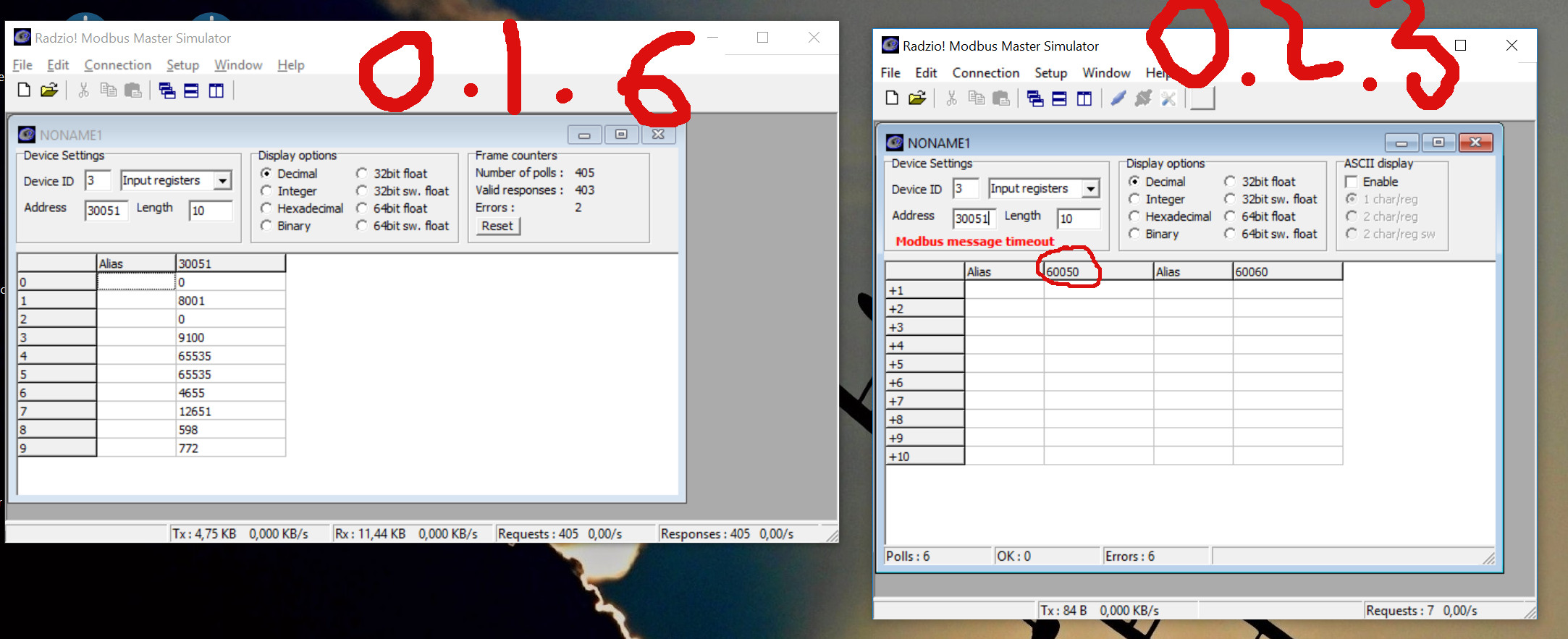The height and width of the screenshot is (639, 1568).
Task: Click Open folder icon in right window toolbar
Action: (x=916, y=98)
